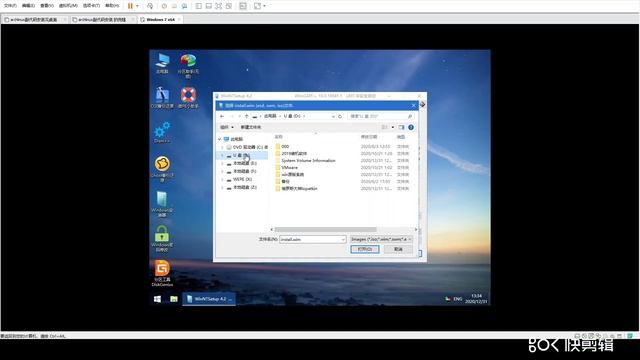Viewport: 640px width, 360px height.
Task: Click the Windows Start button
Action: [x=157, y=299]
